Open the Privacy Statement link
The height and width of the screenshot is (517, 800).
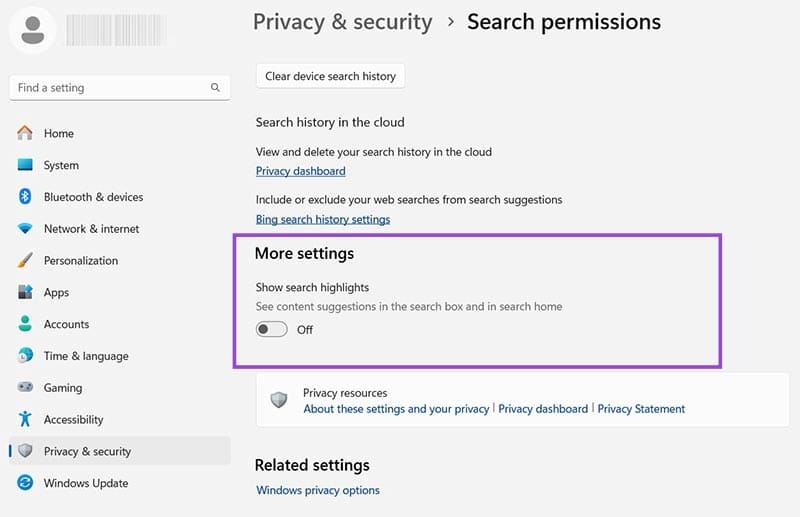(641, 409)
